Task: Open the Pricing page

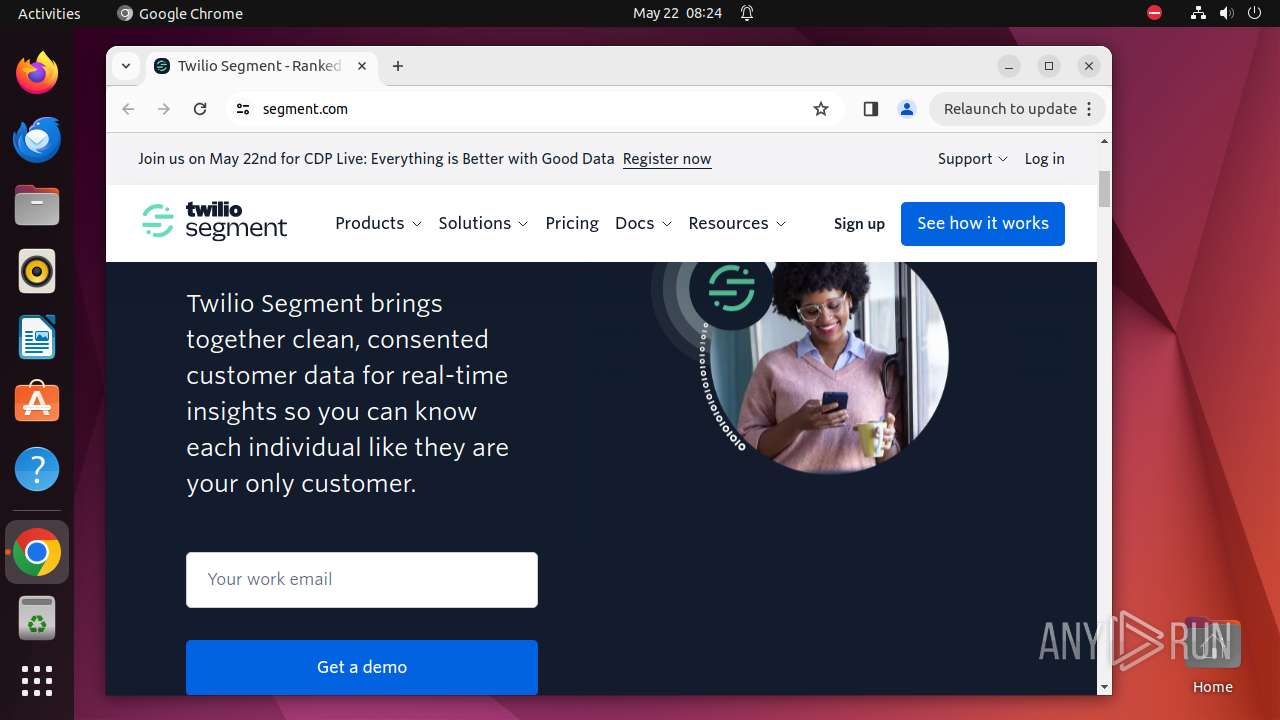Action: [572, 223]
